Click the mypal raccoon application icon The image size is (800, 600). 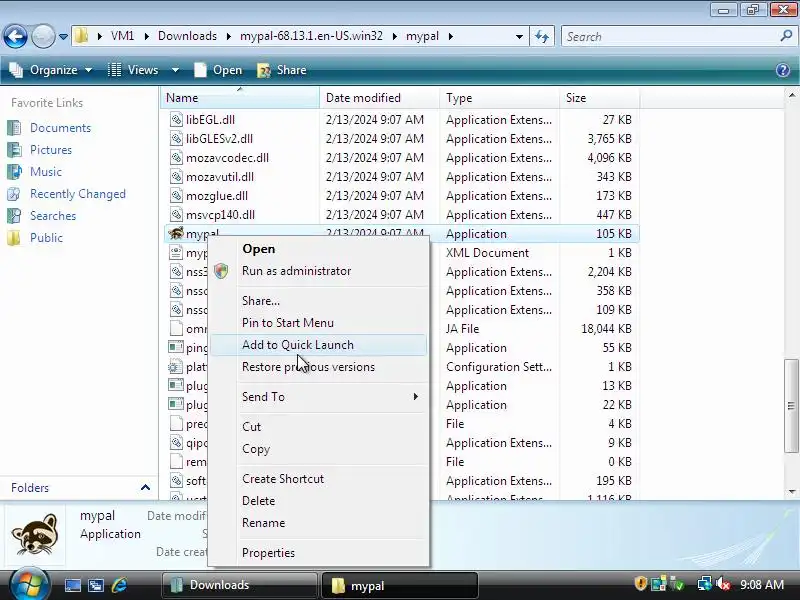point(176,233)
